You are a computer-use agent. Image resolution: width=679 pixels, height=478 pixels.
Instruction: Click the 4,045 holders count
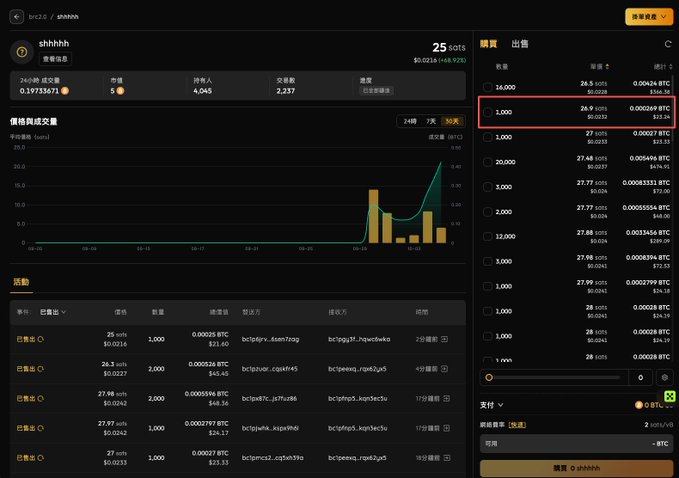coord(202,91)
